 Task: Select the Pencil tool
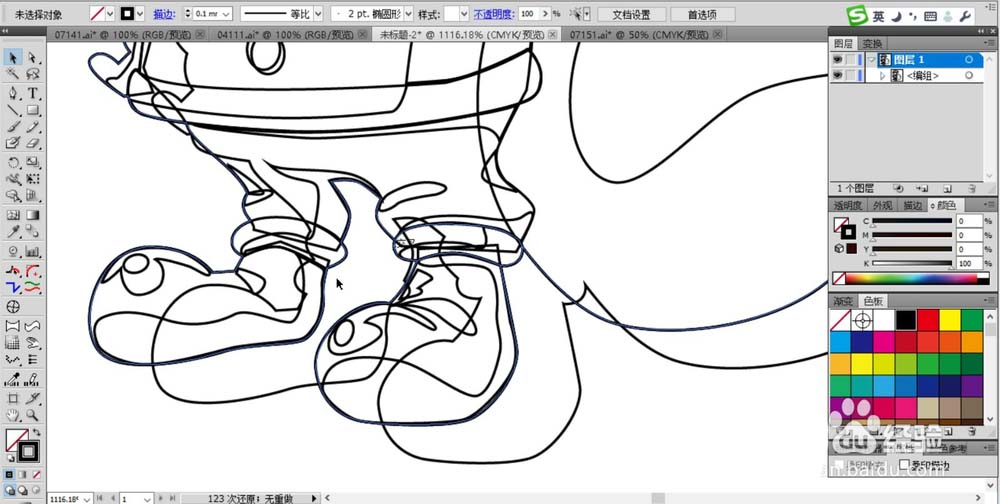[32, 127]
